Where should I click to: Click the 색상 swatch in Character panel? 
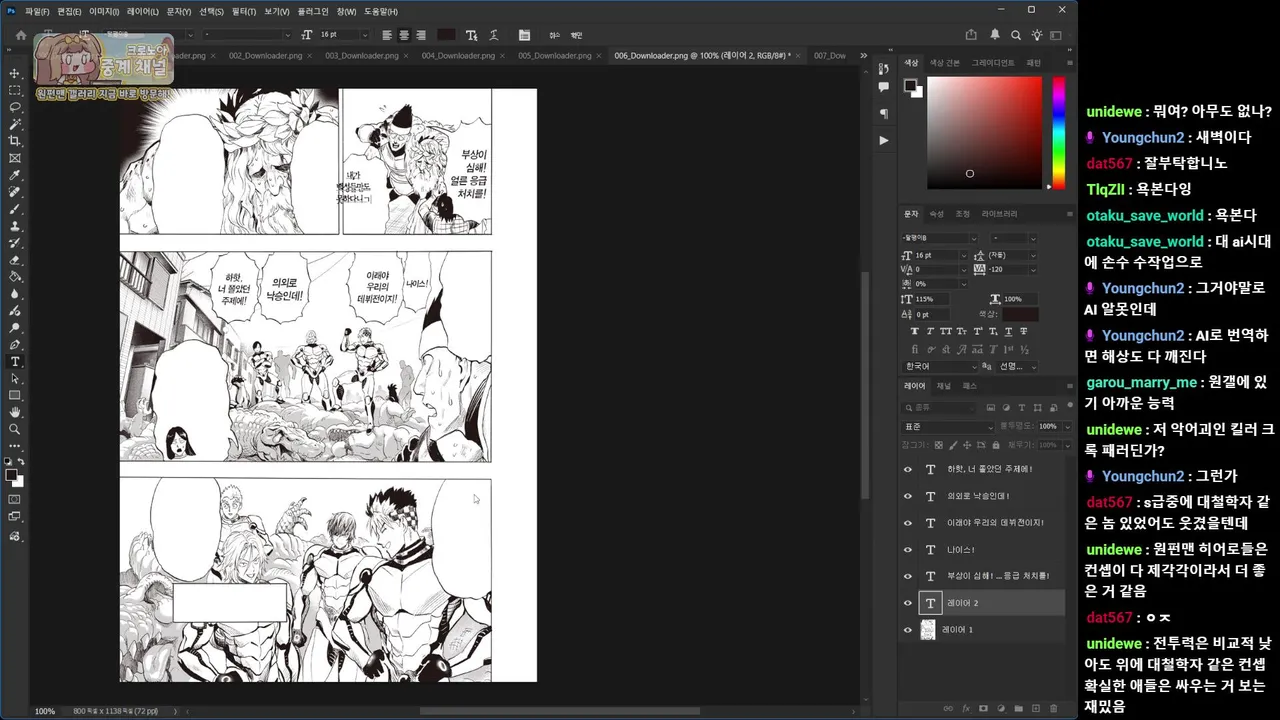tap(1021, 314)
